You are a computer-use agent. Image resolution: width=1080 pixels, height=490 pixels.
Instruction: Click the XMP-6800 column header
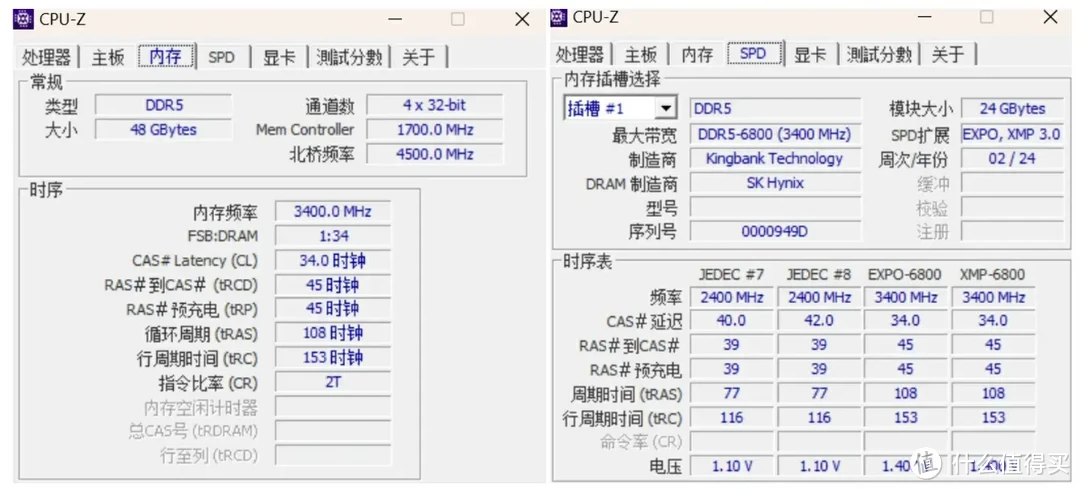coord(993,274)
